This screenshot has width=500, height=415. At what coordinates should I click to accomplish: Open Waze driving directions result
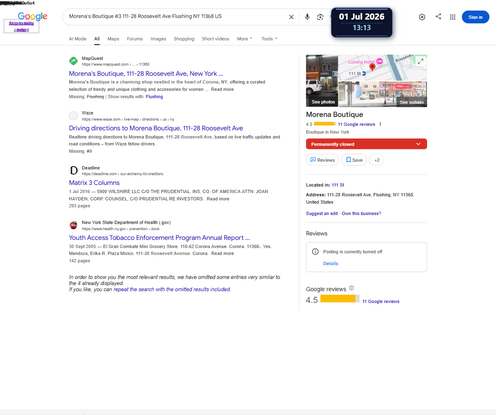156,128
